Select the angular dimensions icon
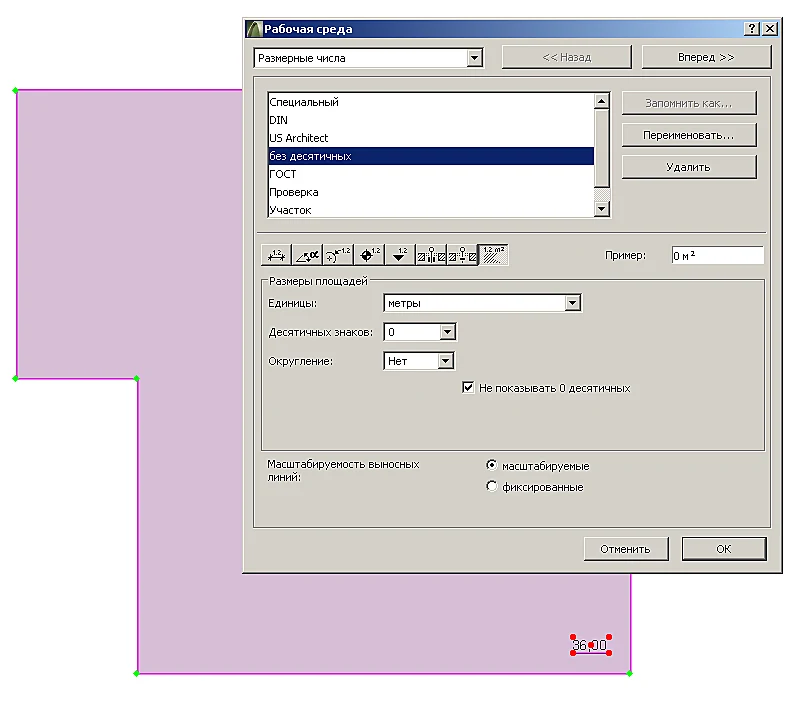The height and width of the screenshot is (710, 804). 307,255
